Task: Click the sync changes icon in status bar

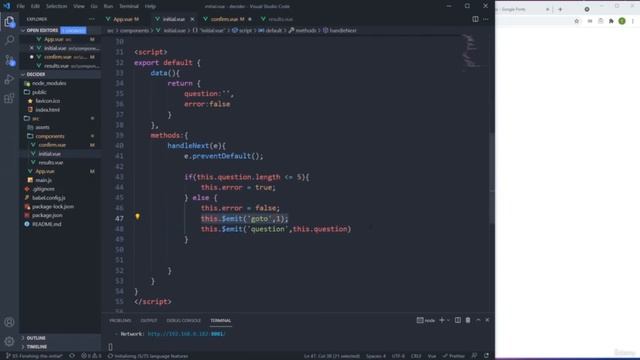Action: (x=72, y=356)
